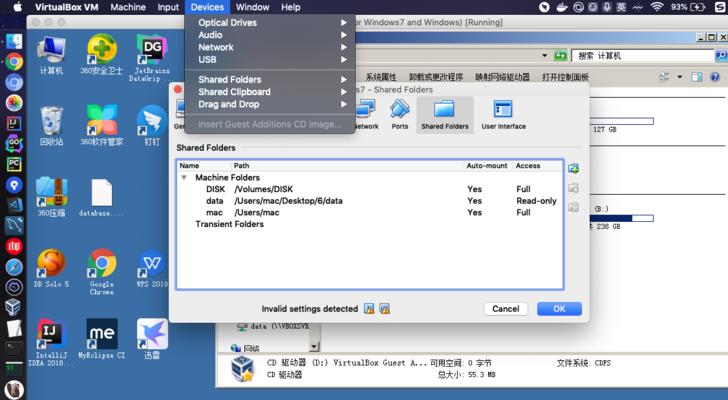Open Photos from the Dock
Screen dimensions: 728x400
pyautogui.click(x=14, y=103)
